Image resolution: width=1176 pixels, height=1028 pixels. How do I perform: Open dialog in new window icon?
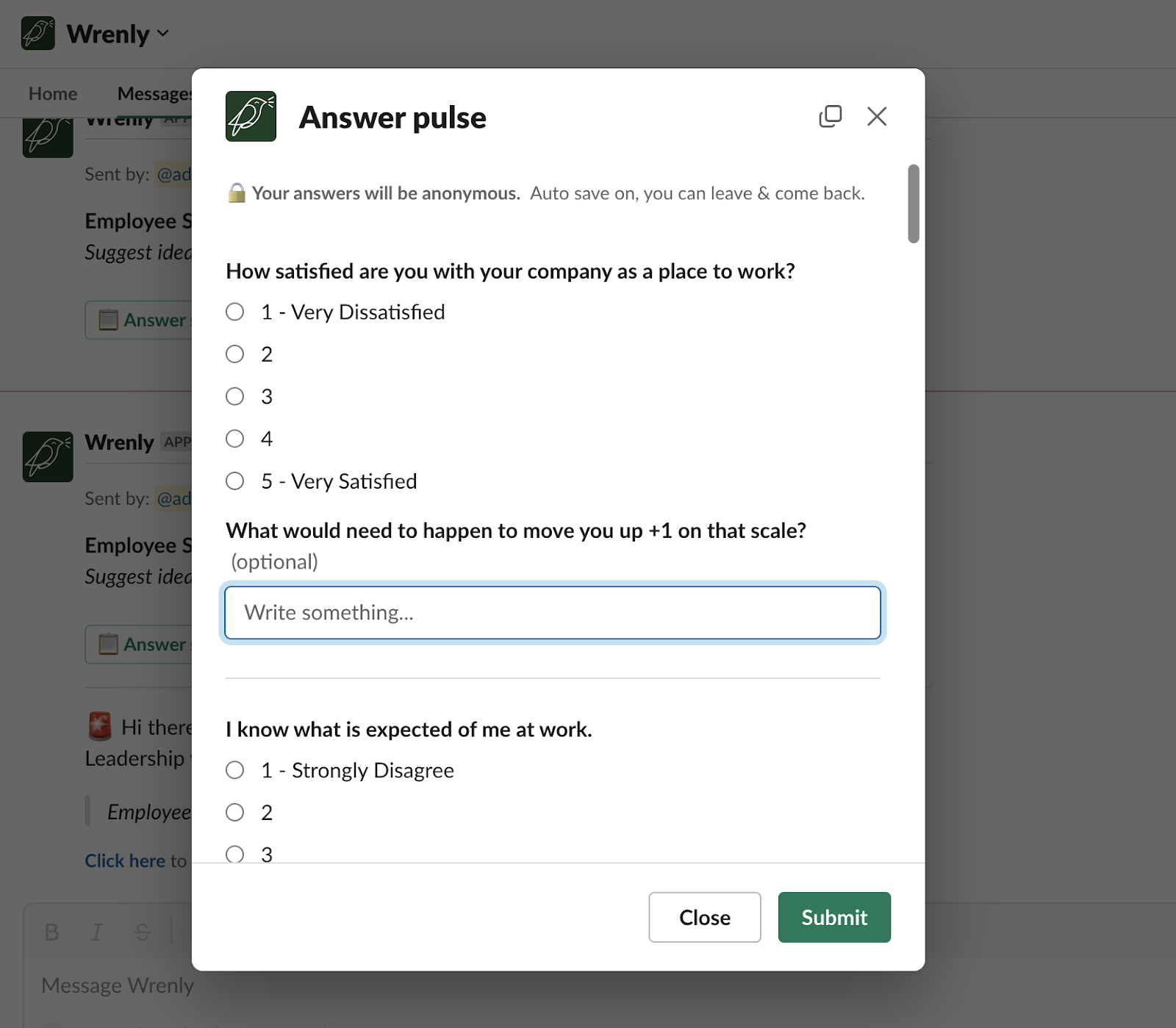tap(831, 116)
